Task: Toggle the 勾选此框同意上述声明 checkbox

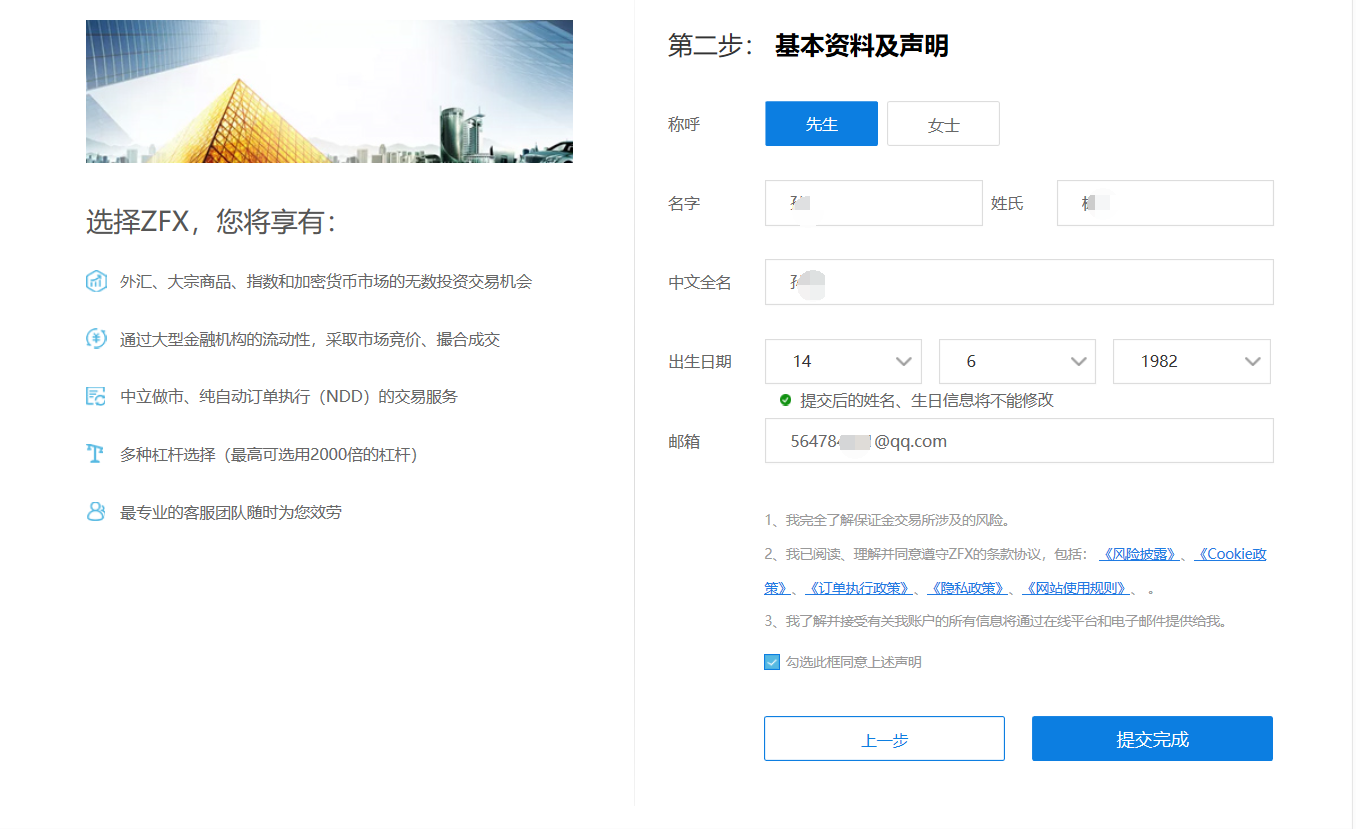Action: click(x=772, y=662)
